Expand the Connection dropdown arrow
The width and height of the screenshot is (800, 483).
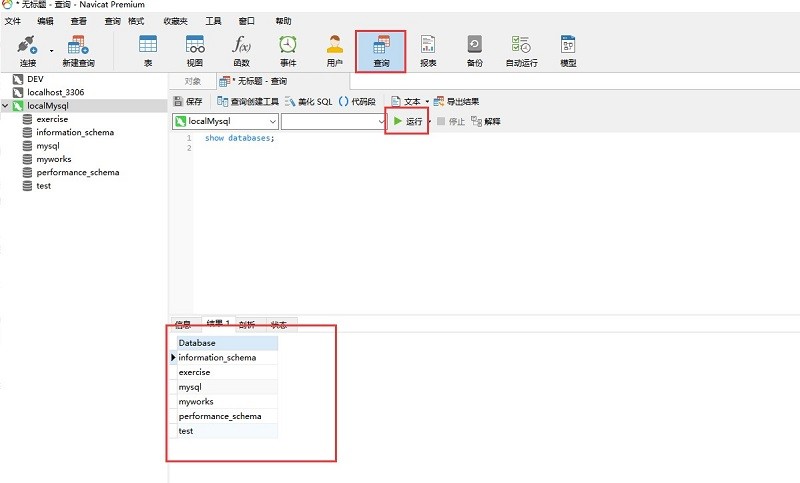[52, 51]
